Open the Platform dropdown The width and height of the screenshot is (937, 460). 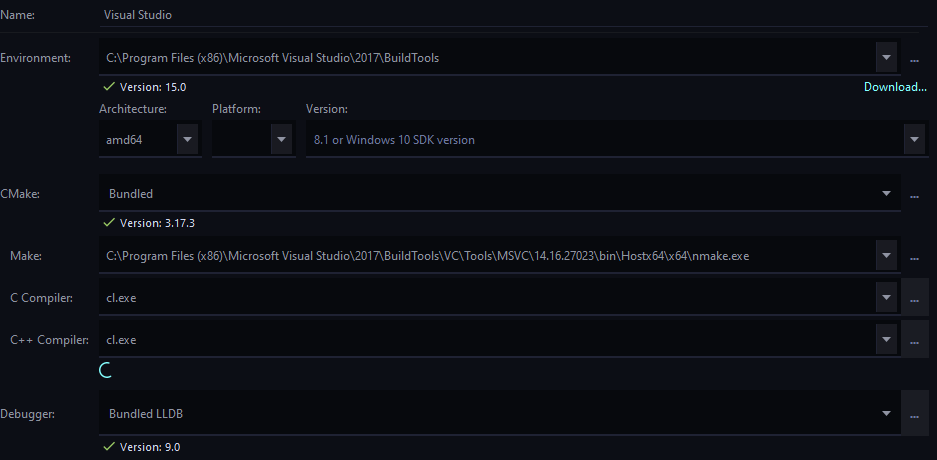pyautogui.click(x=281, y=140)
